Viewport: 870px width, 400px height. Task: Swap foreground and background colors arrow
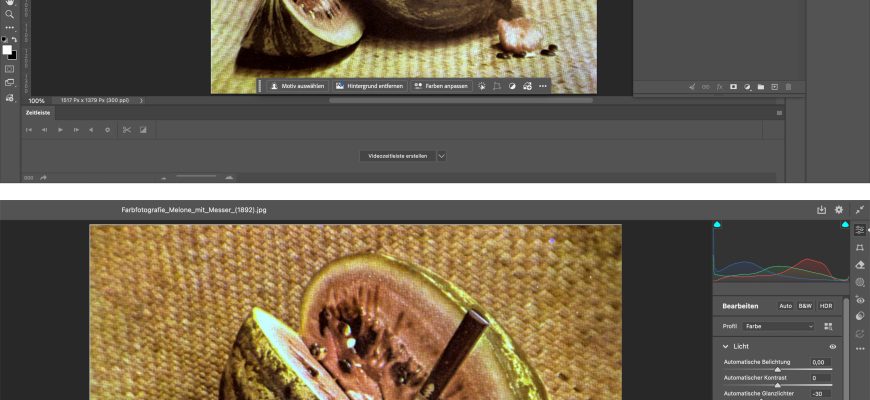[14, 39]
